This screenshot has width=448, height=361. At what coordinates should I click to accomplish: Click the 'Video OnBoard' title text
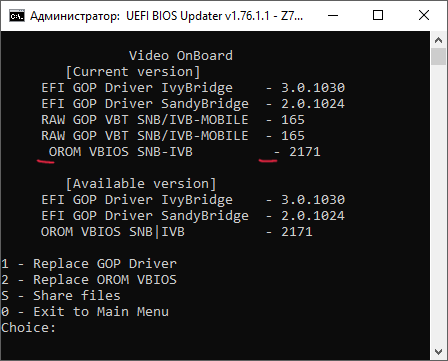coord(181,56)
